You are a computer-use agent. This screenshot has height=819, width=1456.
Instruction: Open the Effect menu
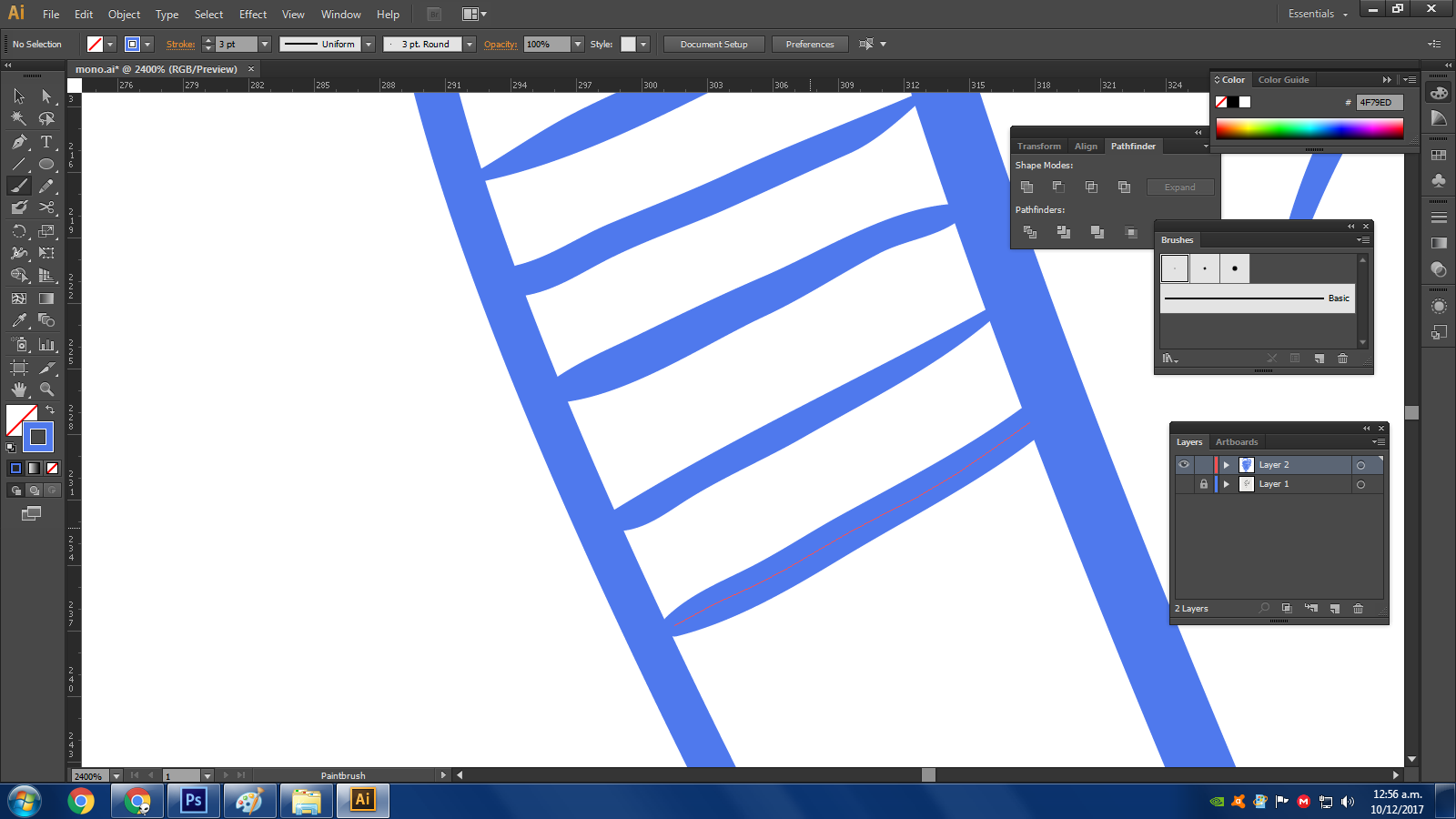[x=253, y=15]
